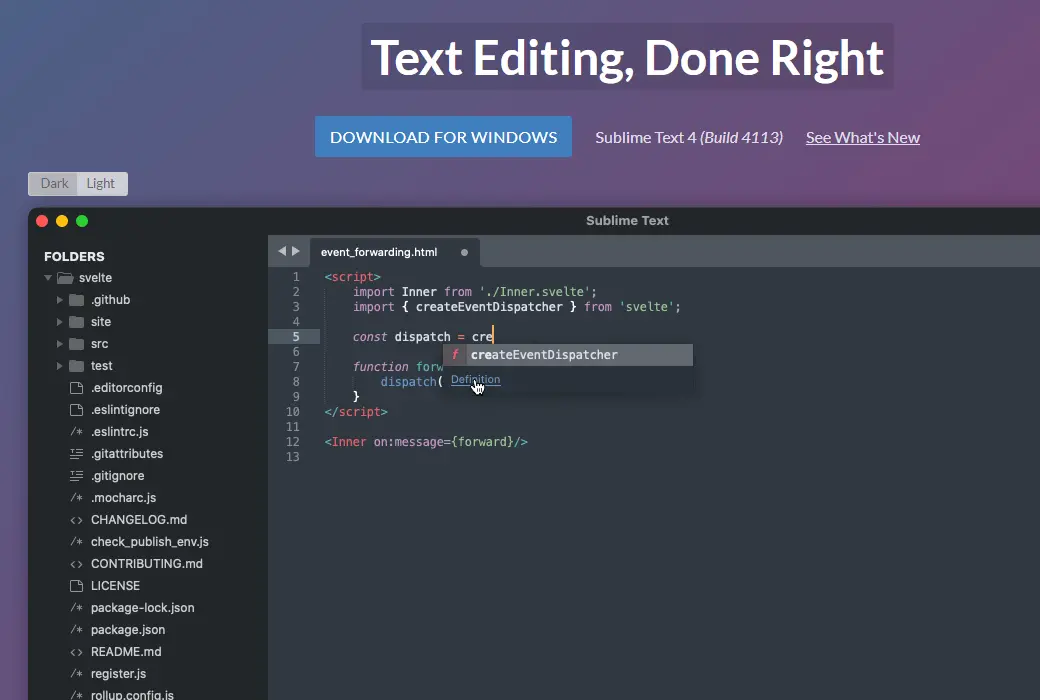This screenshot has height=700, width=1040.
Task: Click the 'Sublime Text 4 (Build 4113)' text
Action: (688, 137)
